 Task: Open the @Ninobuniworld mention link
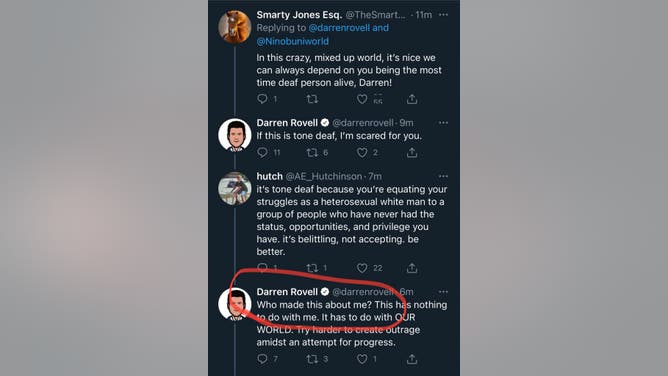pos(293,41)
